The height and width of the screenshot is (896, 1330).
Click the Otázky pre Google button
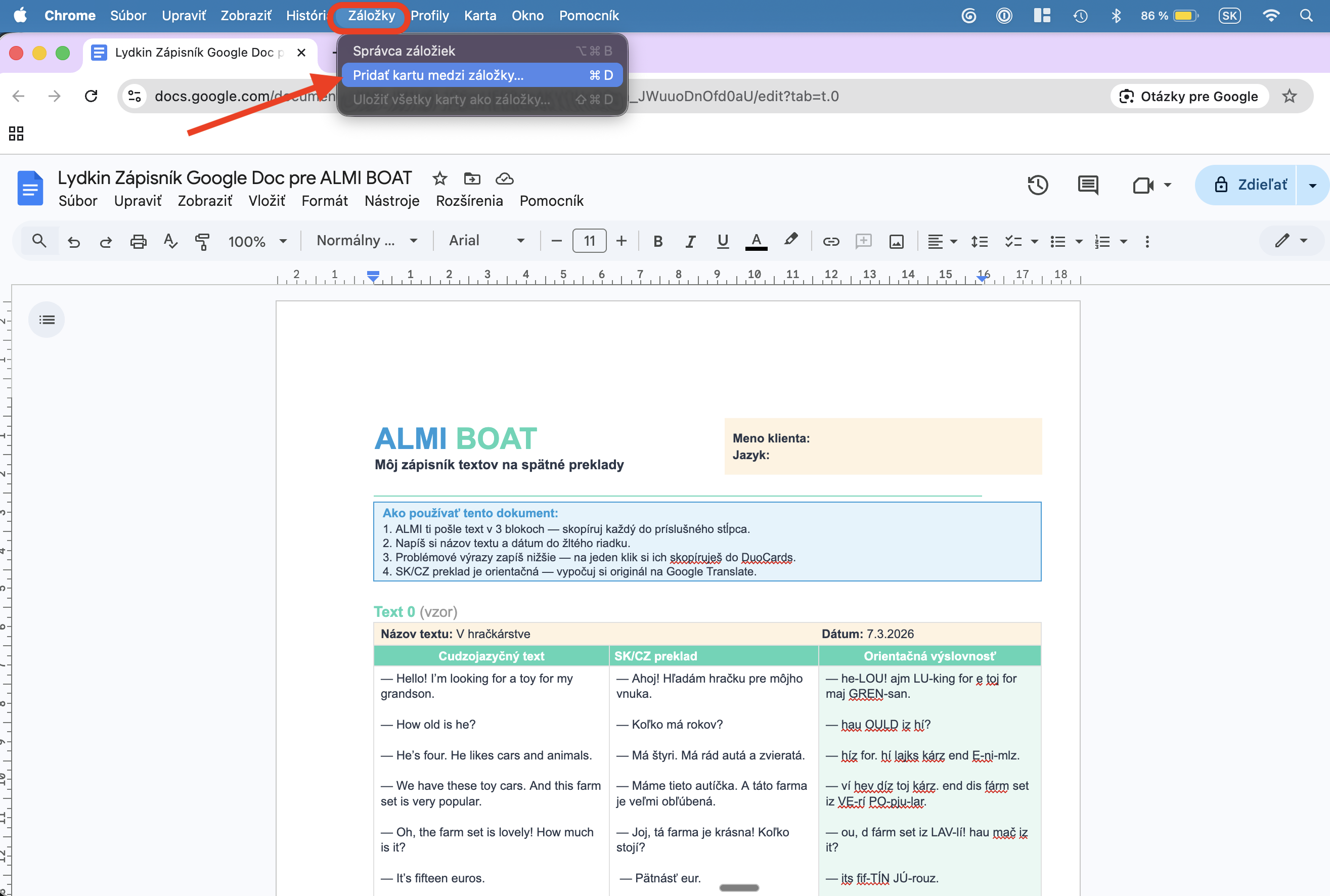1189,97
